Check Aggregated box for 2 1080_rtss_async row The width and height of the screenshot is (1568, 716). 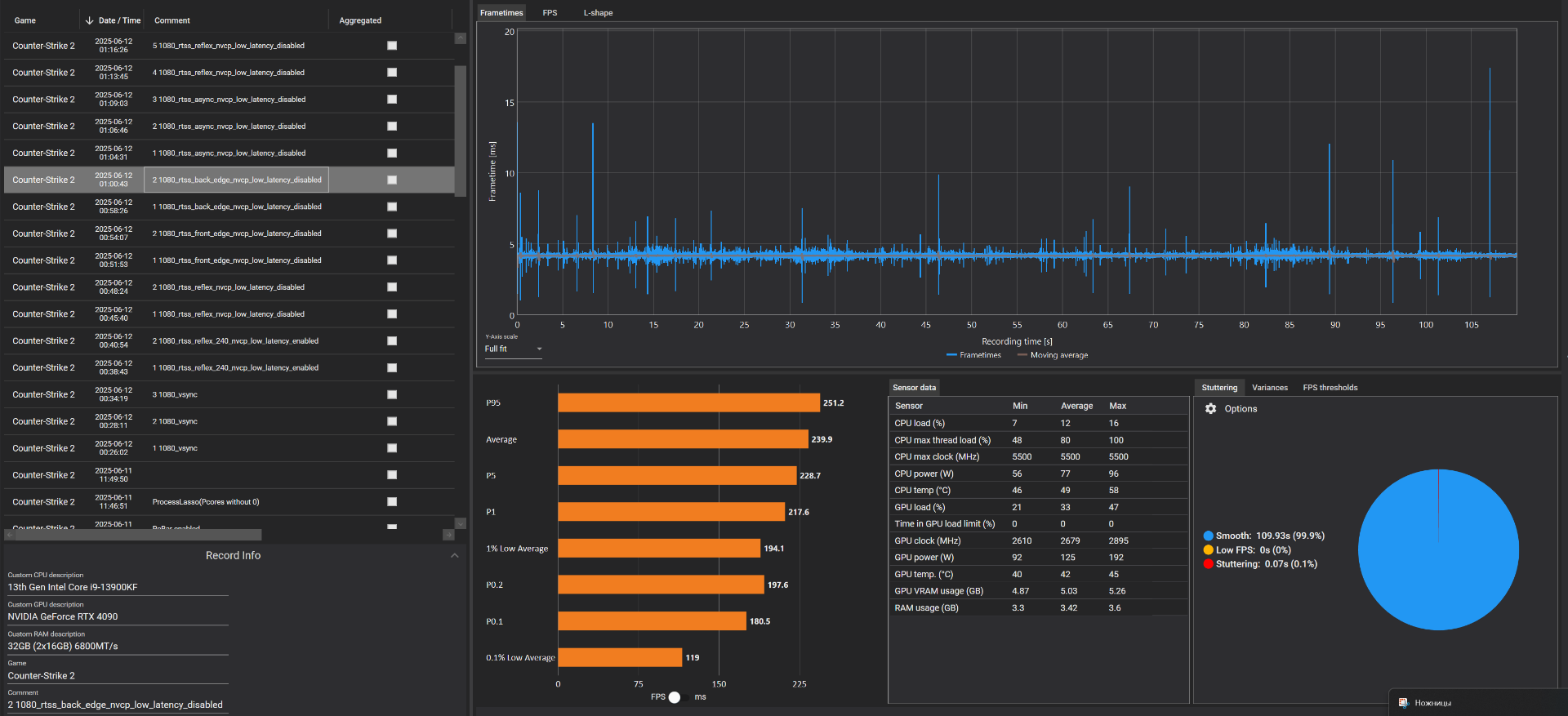click(392, 127)
